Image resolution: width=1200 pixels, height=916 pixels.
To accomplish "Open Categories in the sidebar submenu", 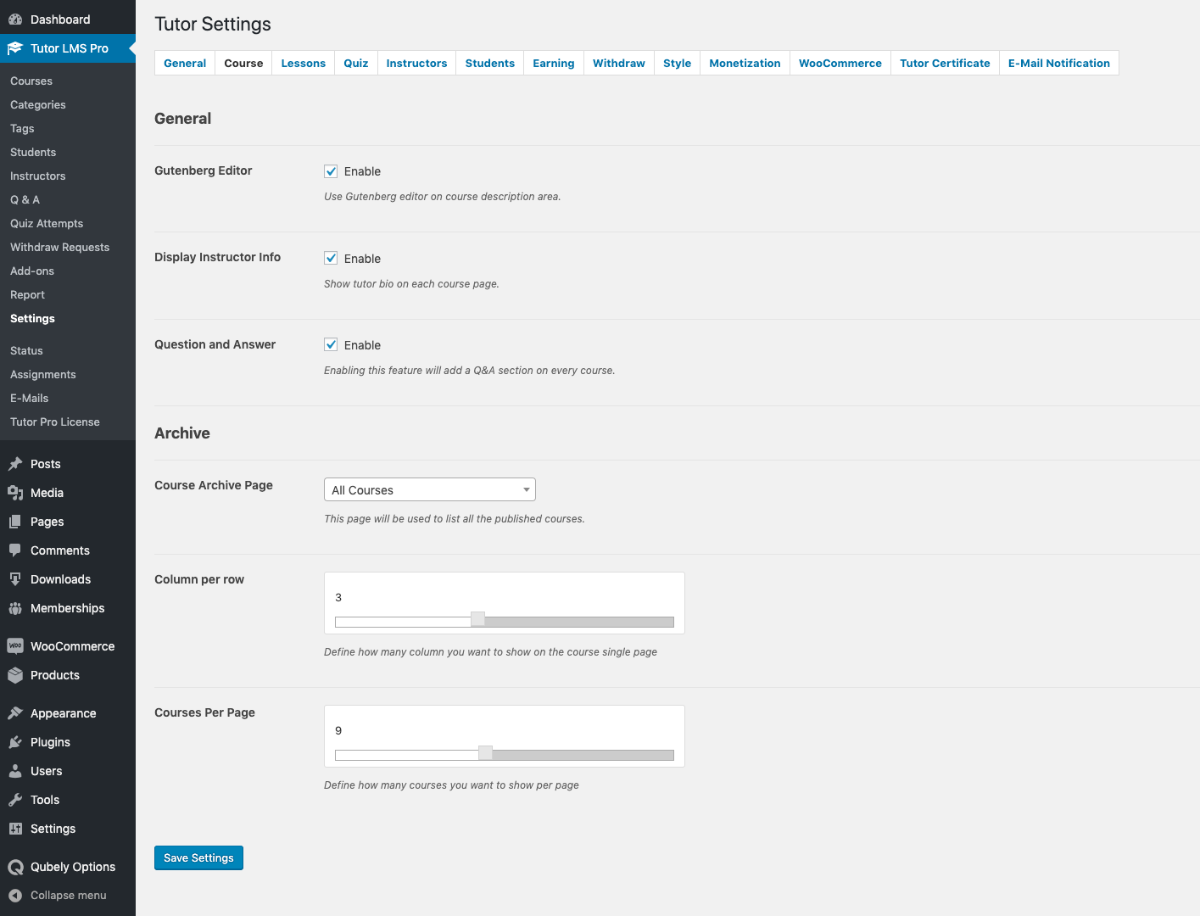I will [x=38, y=105].
